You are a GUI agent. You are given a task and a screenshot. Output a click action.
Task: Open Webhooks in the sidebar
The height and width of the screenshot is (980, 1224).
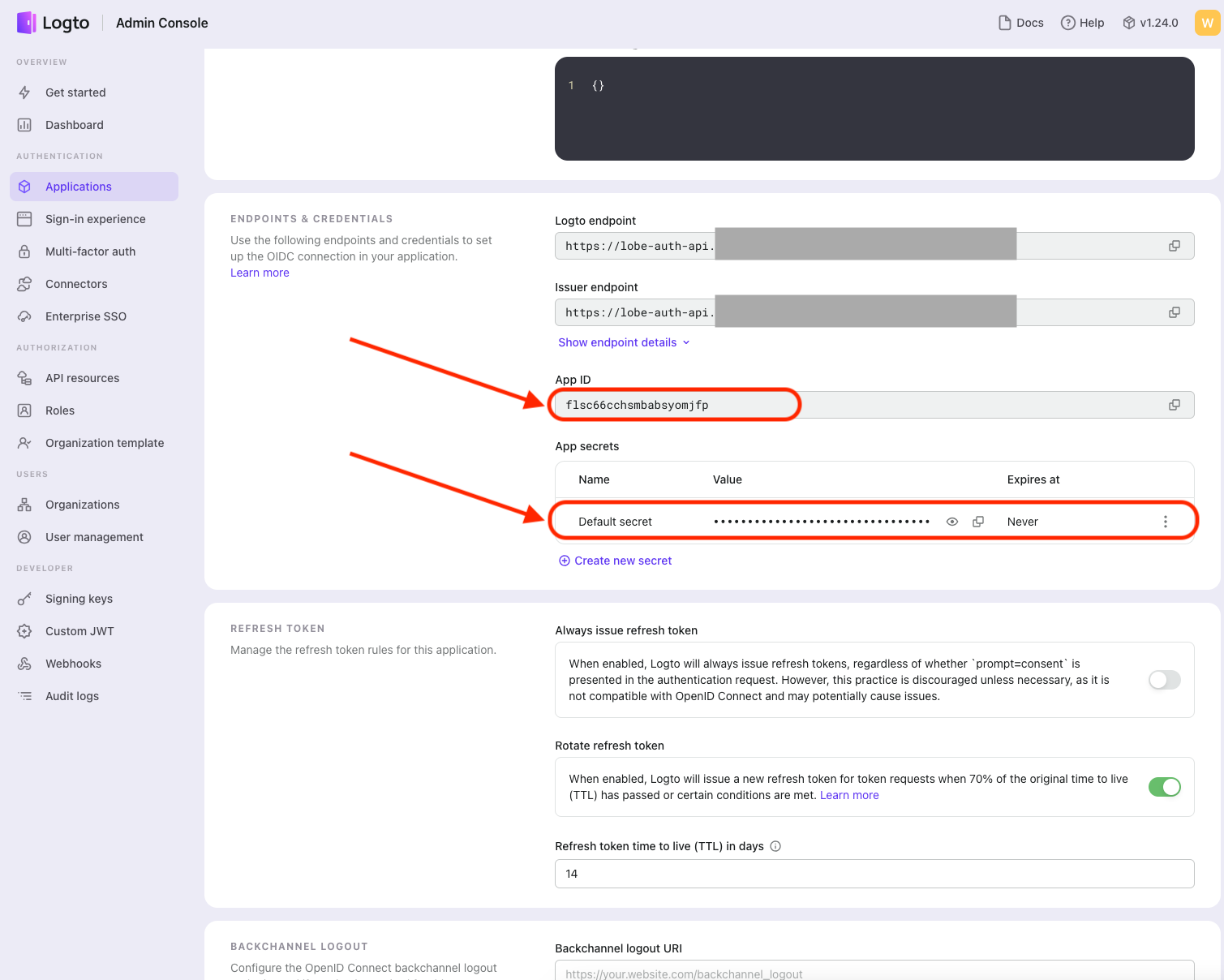pos(73,664)
